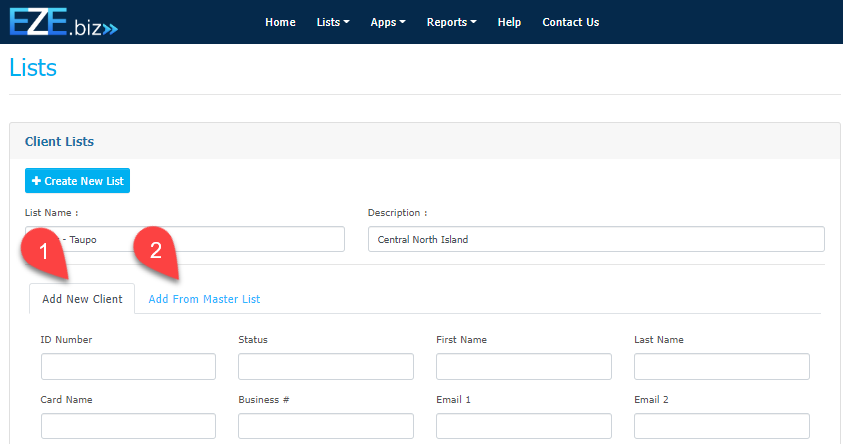This screenshot has width=843, height=444.
Task: Click the Status input field
Action: tap(325, 367)
